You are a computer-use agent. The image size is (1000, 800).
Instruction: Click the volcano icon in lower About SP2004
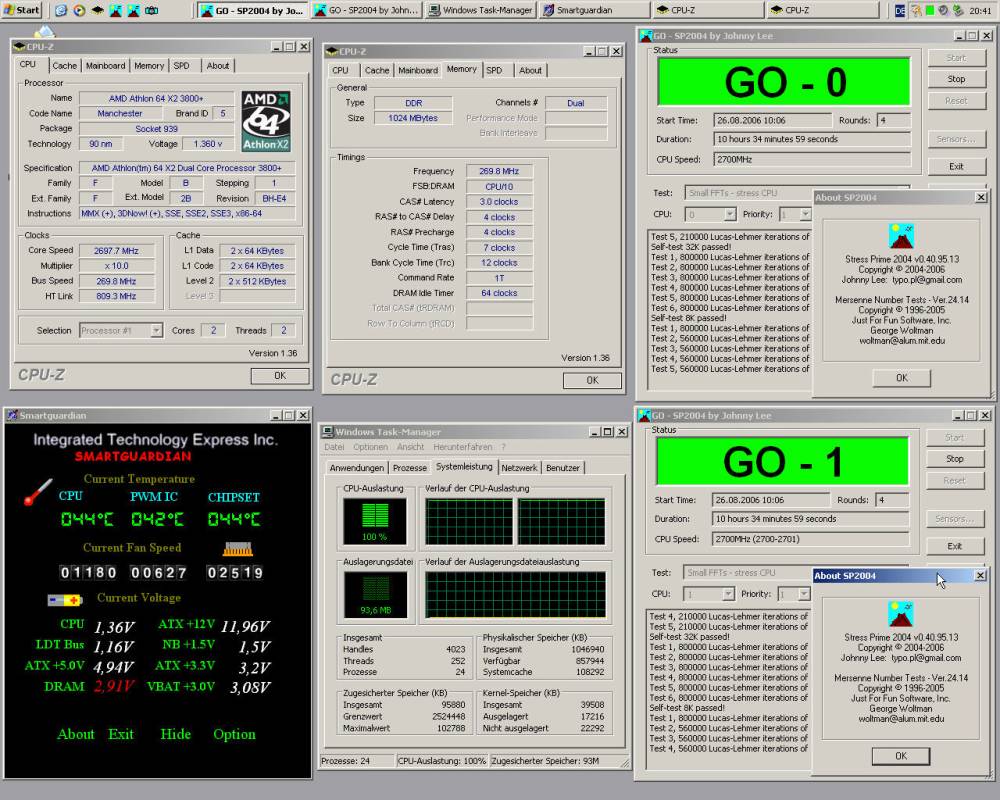point(901,614)
